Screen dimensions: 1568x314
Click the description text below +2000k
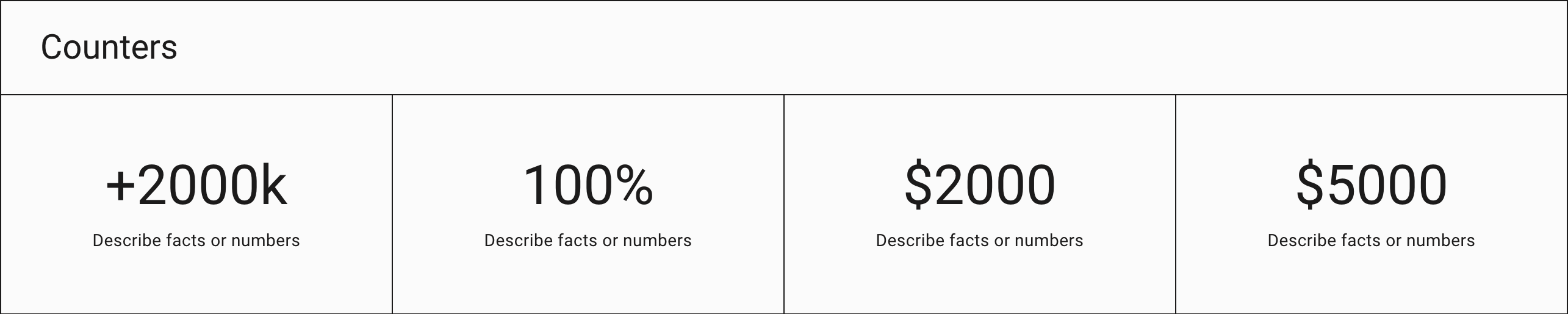pyautogui.click(x=196, y=241)
